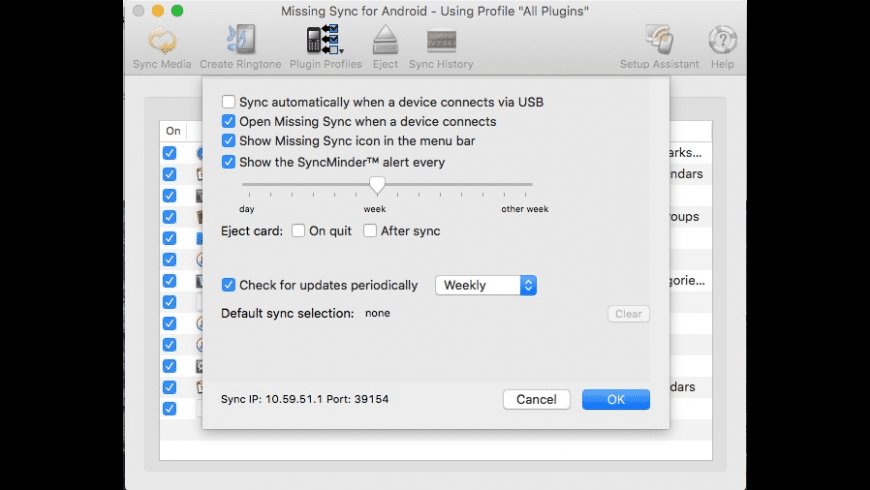
Task: Click the 'none' default sync selection value
Action: (x=377, y=313)
